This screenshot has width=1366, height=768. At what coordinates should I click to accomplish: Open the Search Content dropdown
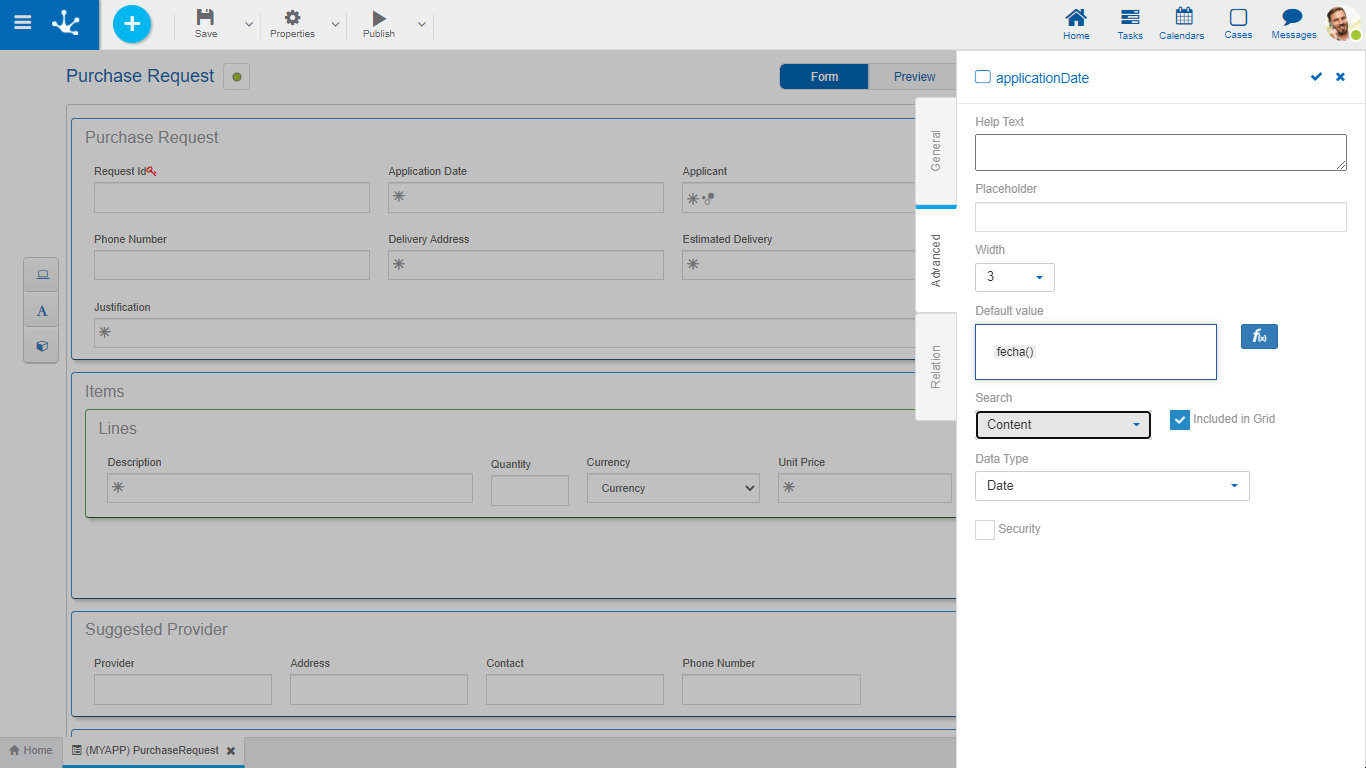[x=1063, y=425]
